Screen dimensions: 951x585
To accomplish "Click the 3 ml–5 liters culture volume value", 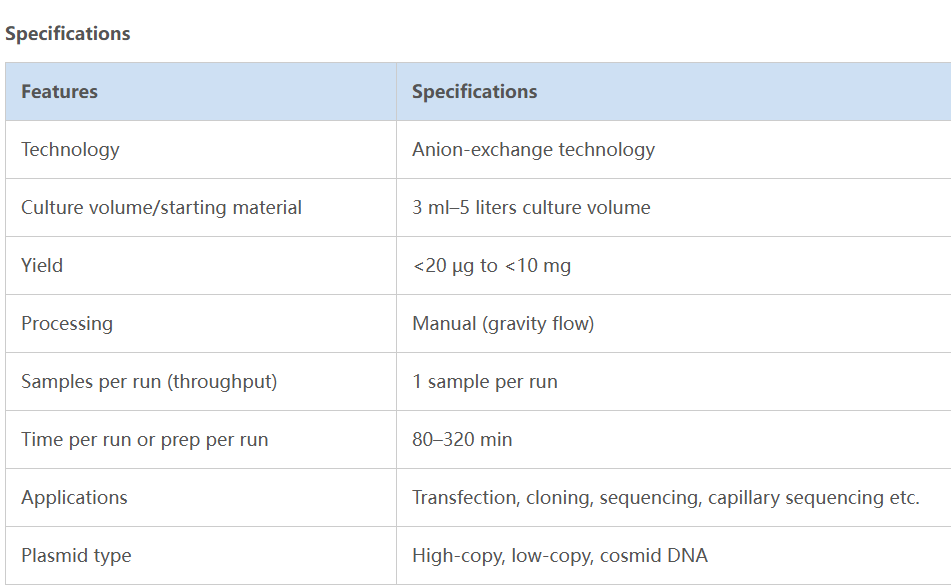I will pos(531,208).
